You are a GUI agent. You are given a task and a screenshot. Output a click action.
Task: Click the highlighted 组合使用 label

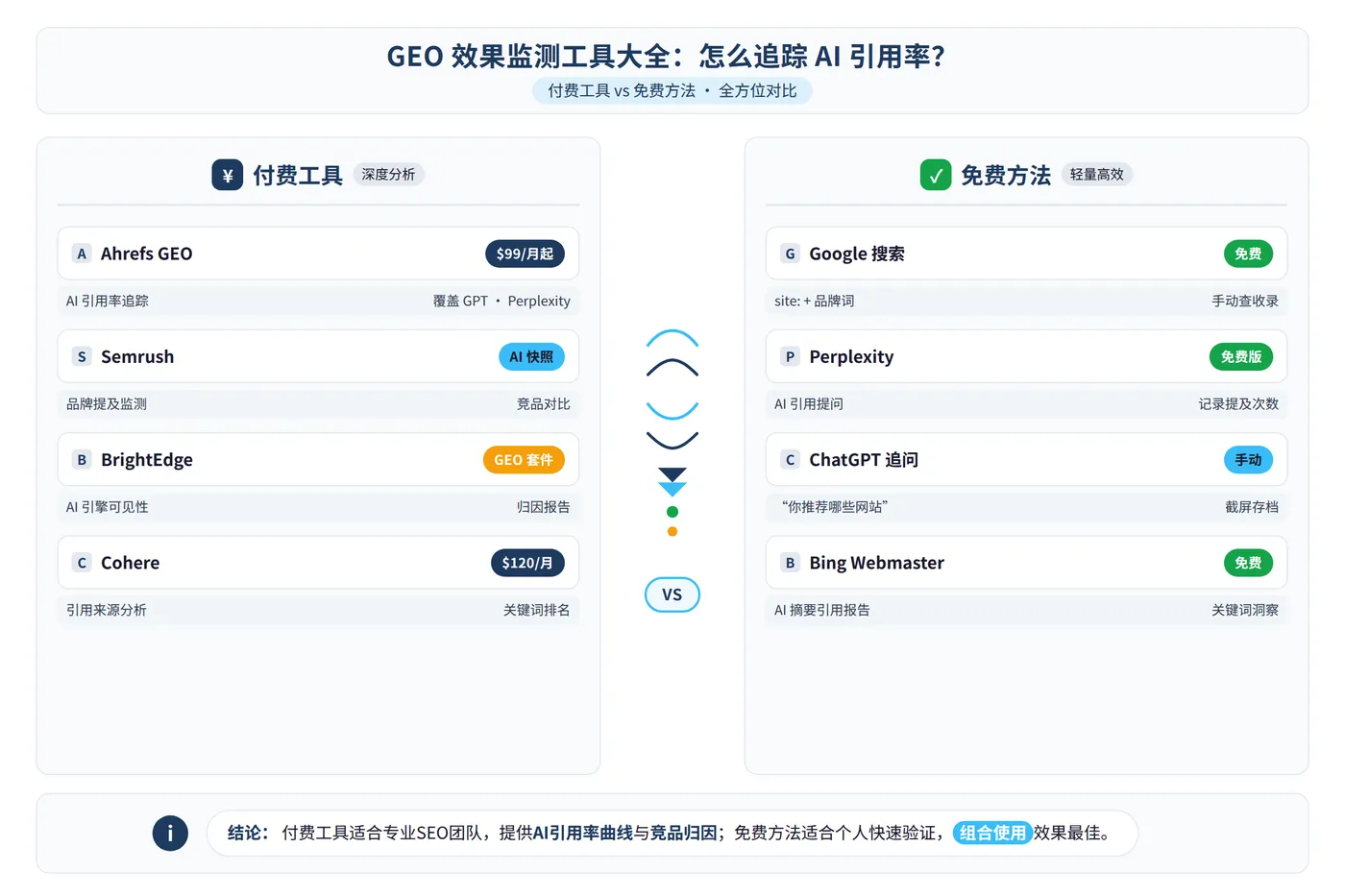[x=992, y=833]
